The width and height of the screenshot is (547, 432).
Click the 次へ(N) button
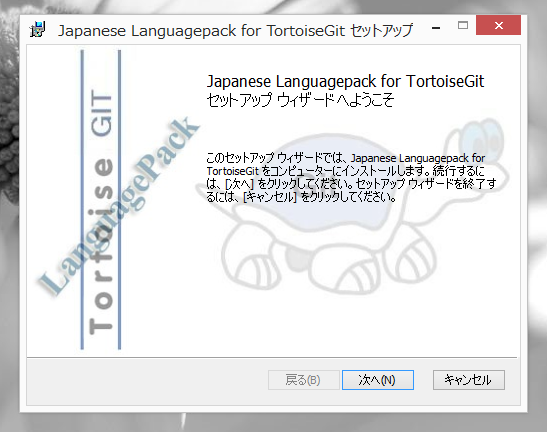378,380
